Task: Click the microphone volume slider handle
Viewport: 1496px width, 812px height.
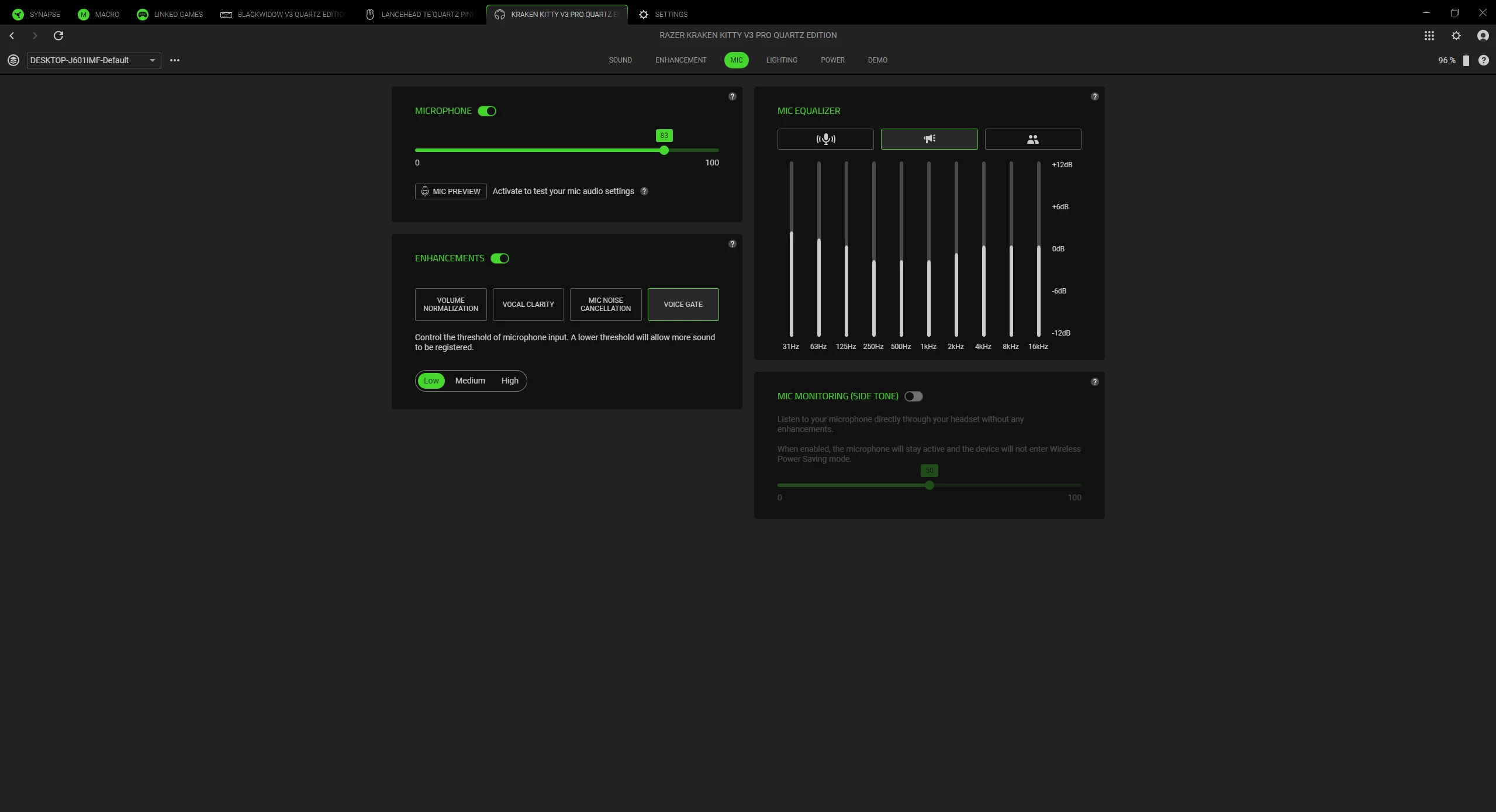Action: point(664,150)
